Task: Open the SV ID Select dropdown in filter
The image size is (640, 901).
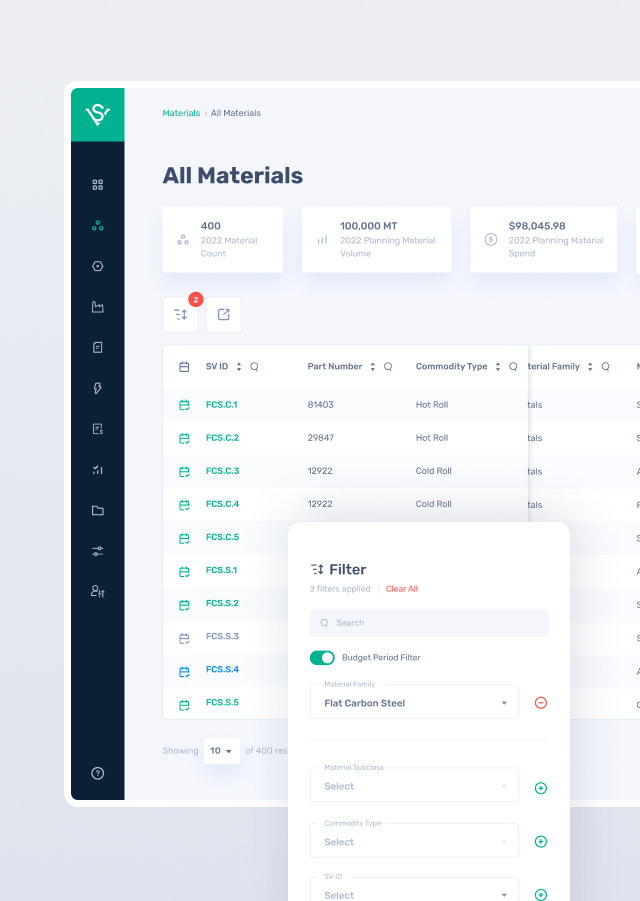Action: [414, 890]
